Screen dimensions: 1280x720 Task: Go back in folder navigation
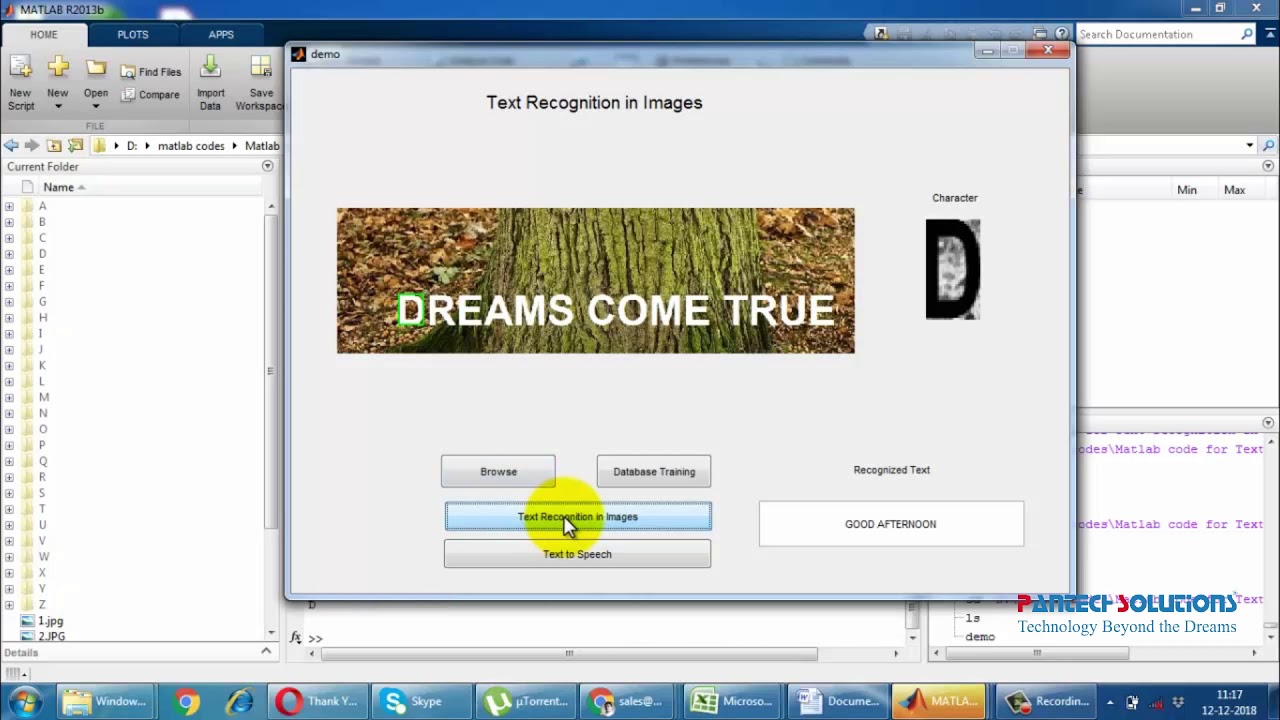(11, 146)
